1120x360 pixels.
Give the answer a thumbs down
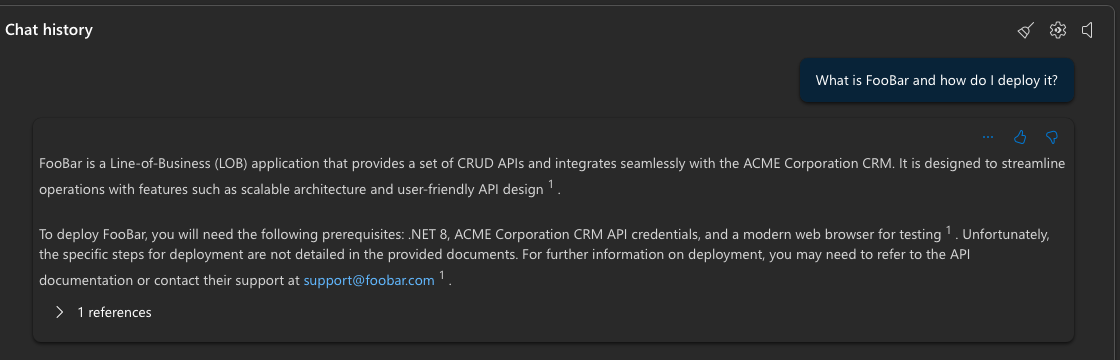click(1051, 137)
